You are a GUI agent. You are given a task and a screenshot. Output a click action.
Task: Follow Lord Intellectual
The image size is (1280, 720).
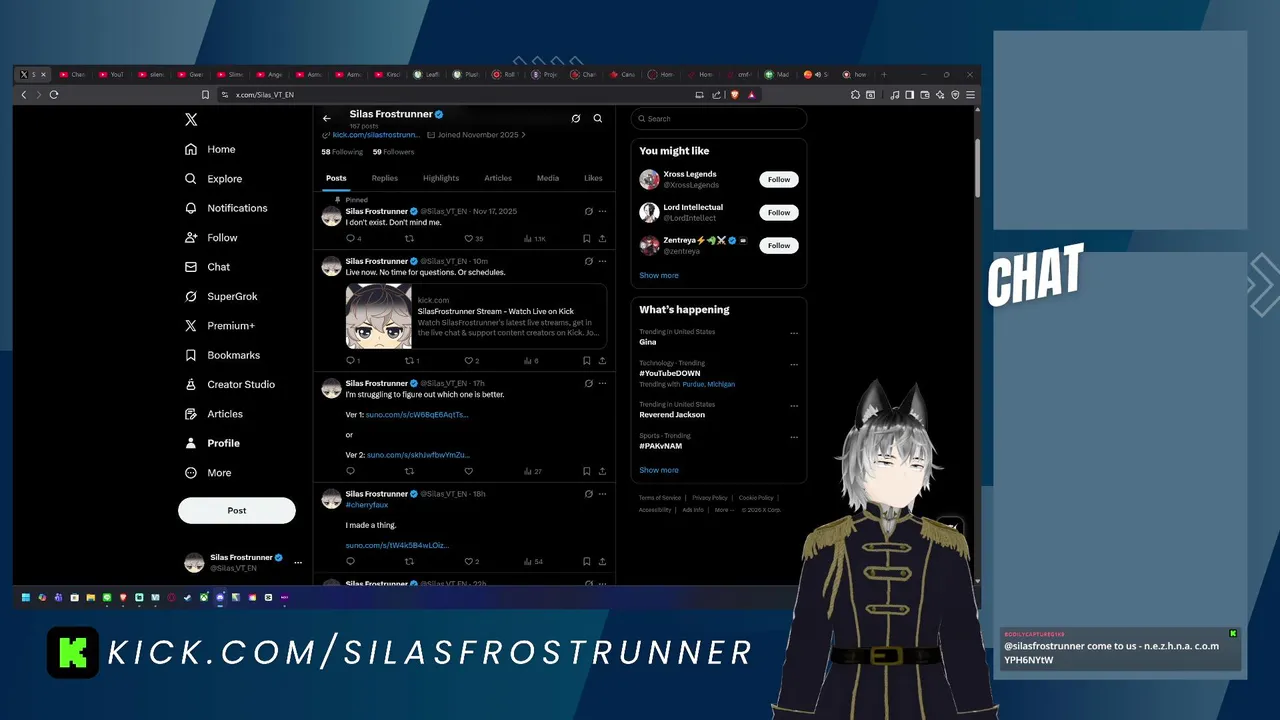pyautogui.click(x=779, y=213)
